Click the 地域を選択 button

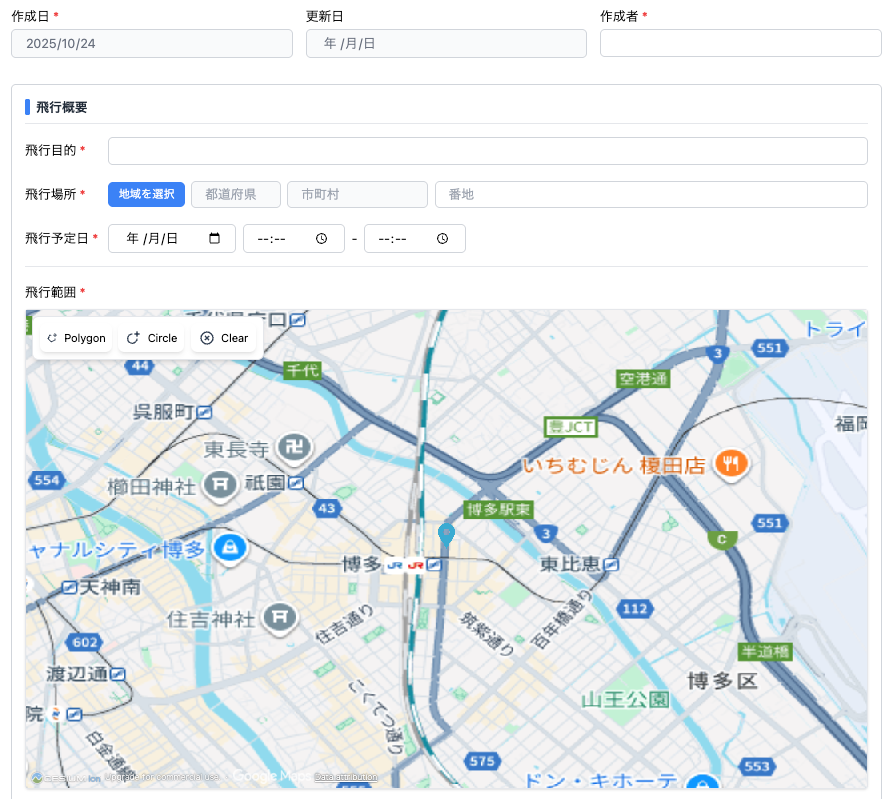pos(146,194)
